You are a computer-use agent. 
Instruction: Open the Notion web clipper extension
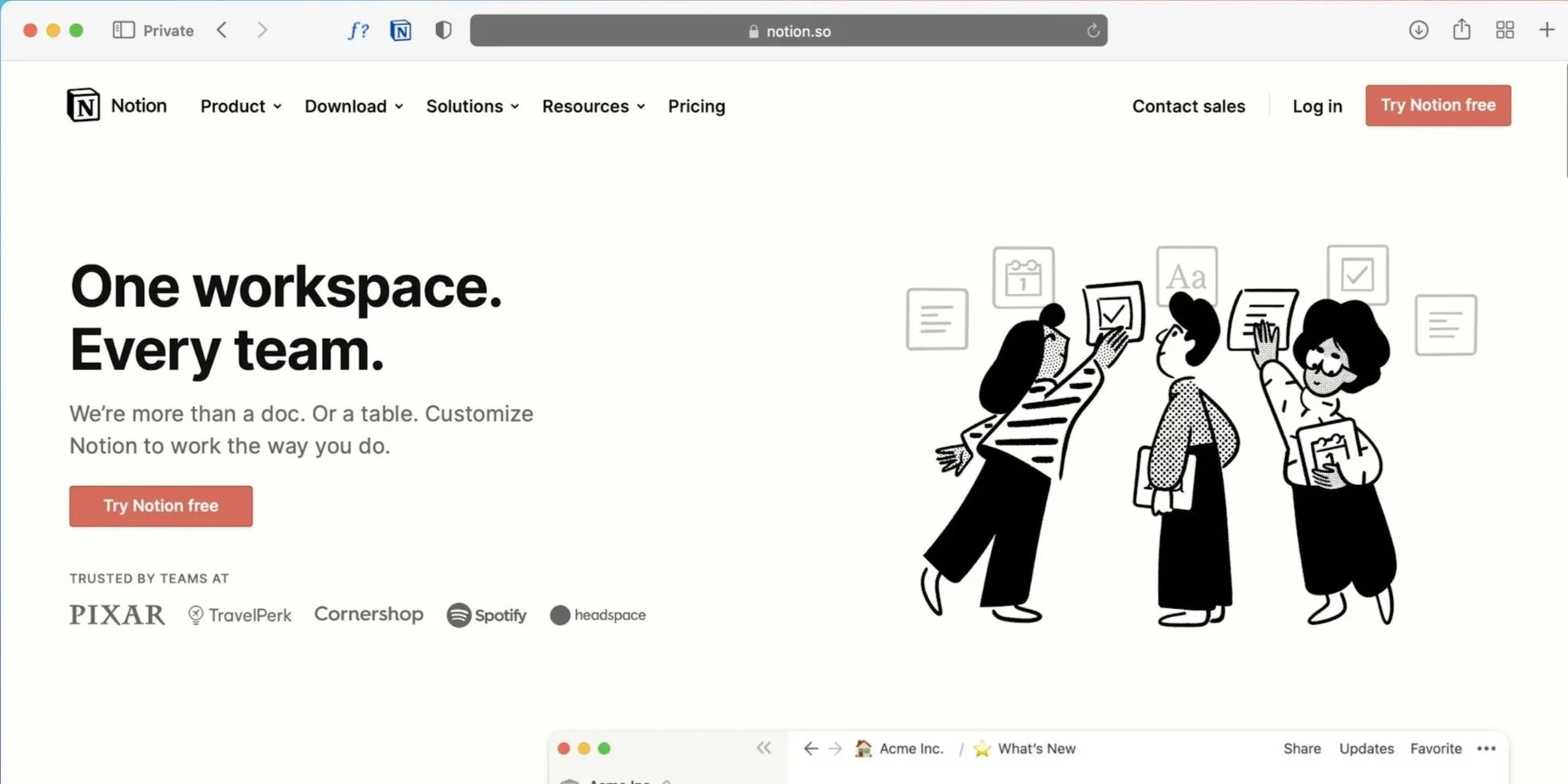click(400, 30)
